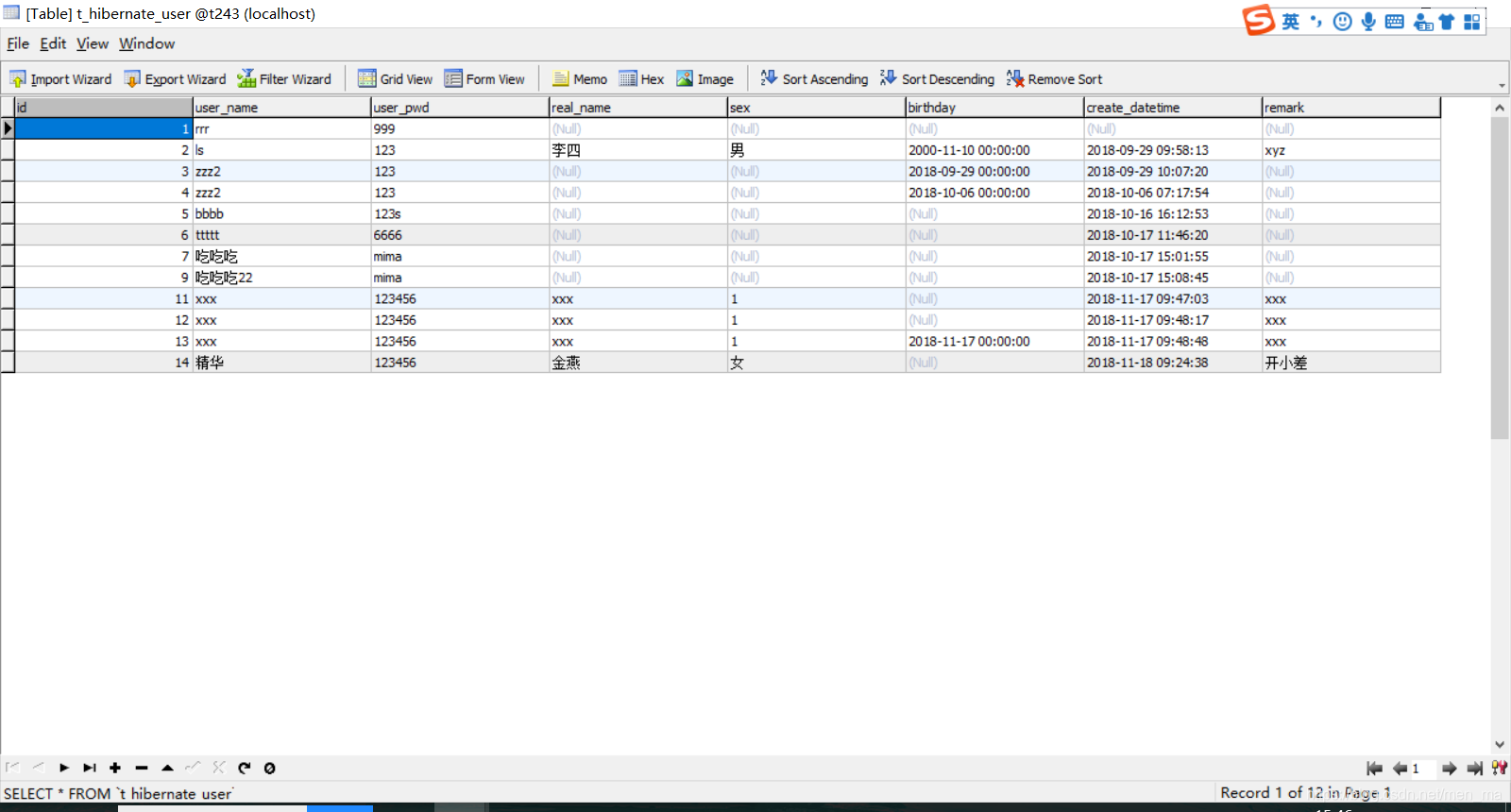1511x812 pixels.
Task: Select the remark cell 'xyz'
Action: point(1351,150)
